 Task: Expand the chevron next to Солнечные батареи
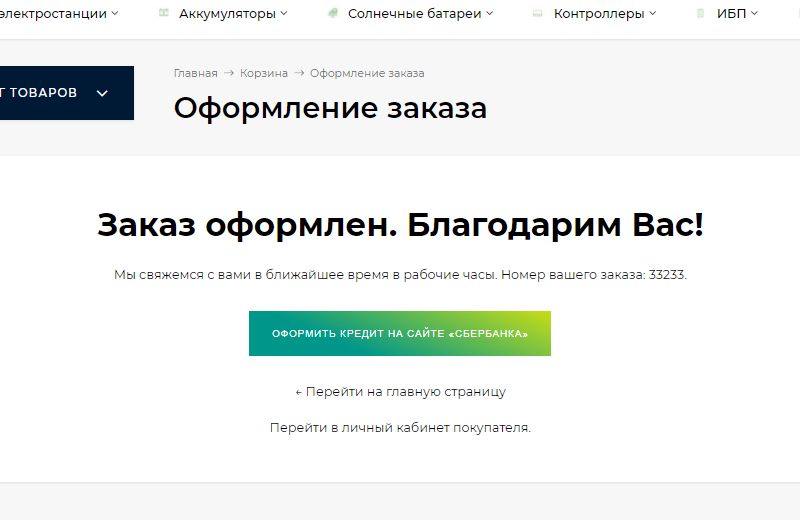pyautogui.click(x=489, y=14)
